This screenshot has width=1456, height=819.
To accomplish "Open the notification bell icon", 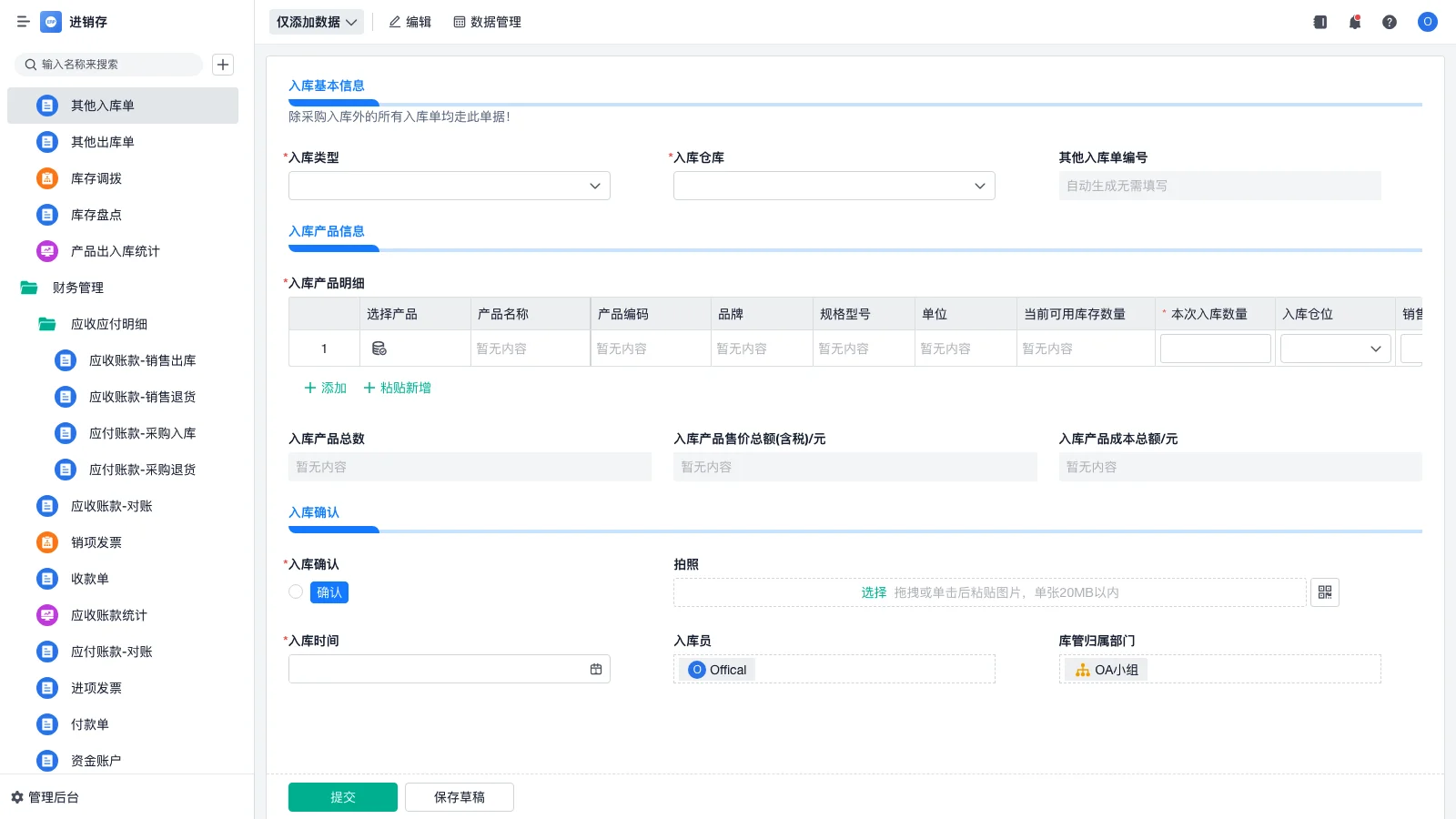I will click(x=1355, y=22).
